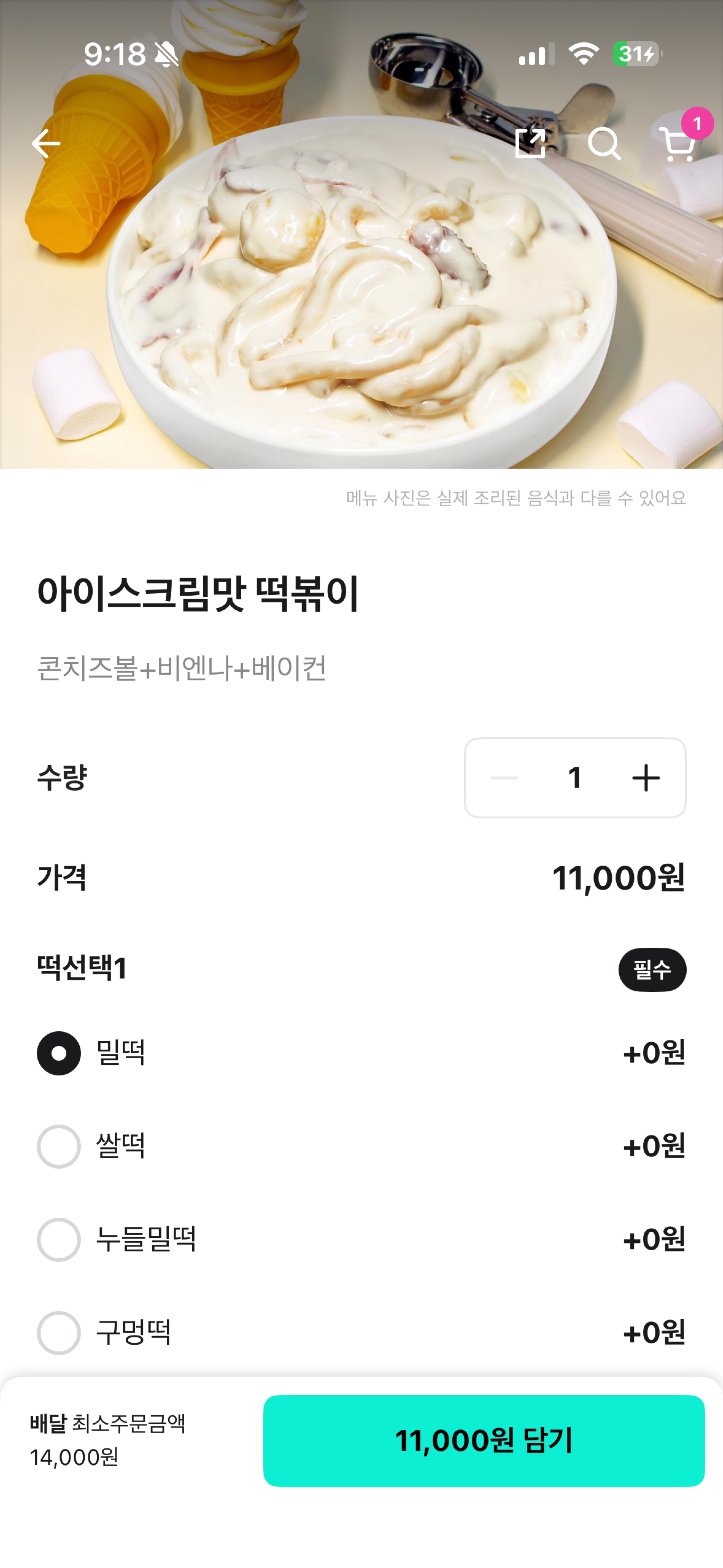Screen dimensions: 723x1568
Task: Tap the Wi-Fi status icon
Action: (x=584, y=54)
